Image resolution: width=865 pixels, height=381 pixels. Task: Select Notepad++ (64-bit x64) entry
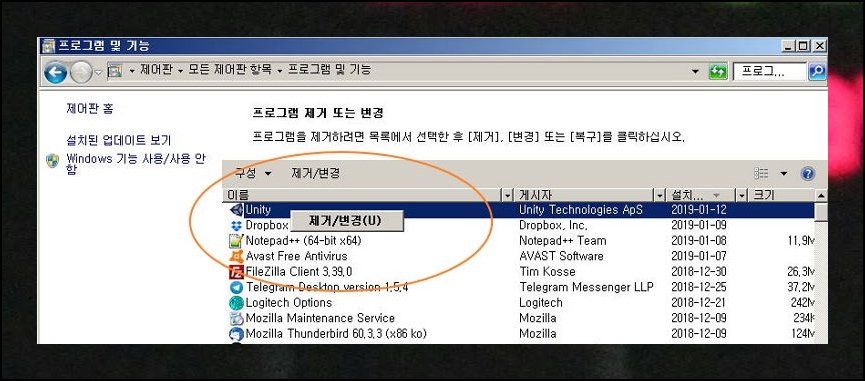coord(303,241)
